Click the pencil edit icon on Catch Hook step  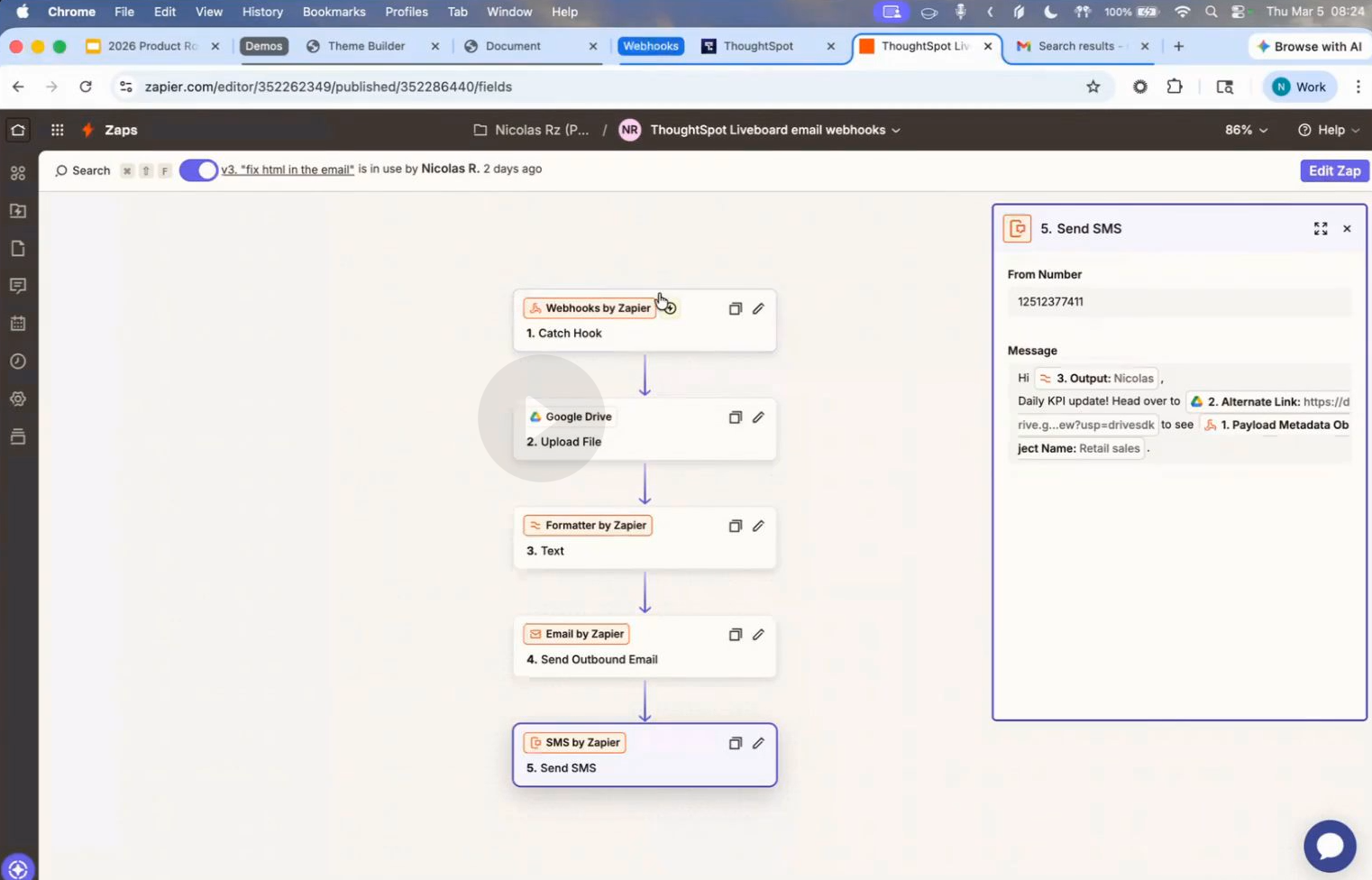click(x=758, y=308)
